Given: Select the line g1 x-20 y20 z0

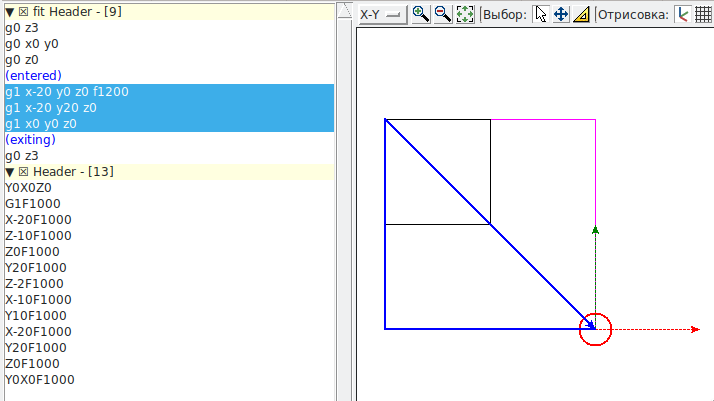Looking at the screenshot, I should pyautogui.click(x=169, y=108).
